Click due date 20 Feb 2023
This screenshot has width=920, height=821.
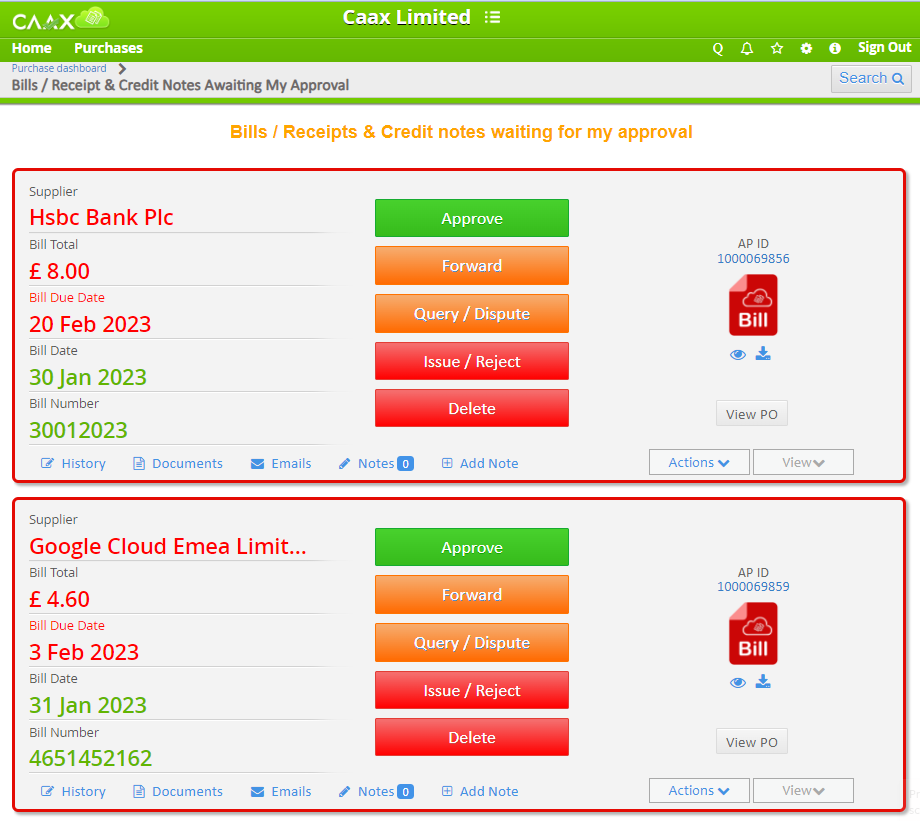point(90,324)
